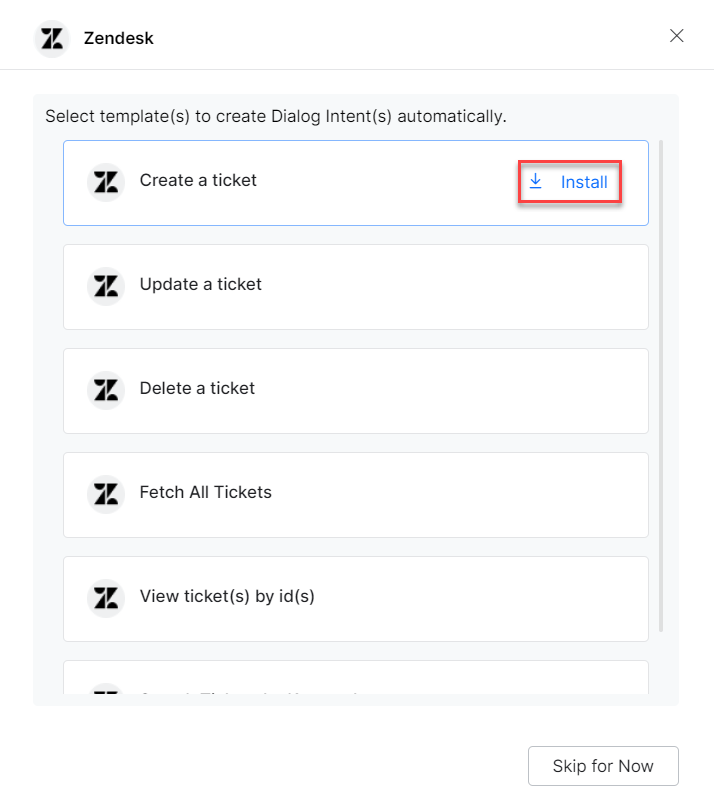The width and height of the screenshot is (714, 800).
Task: Click the Zendesk icon beside Create a ticket
Action: click(106, 182)
